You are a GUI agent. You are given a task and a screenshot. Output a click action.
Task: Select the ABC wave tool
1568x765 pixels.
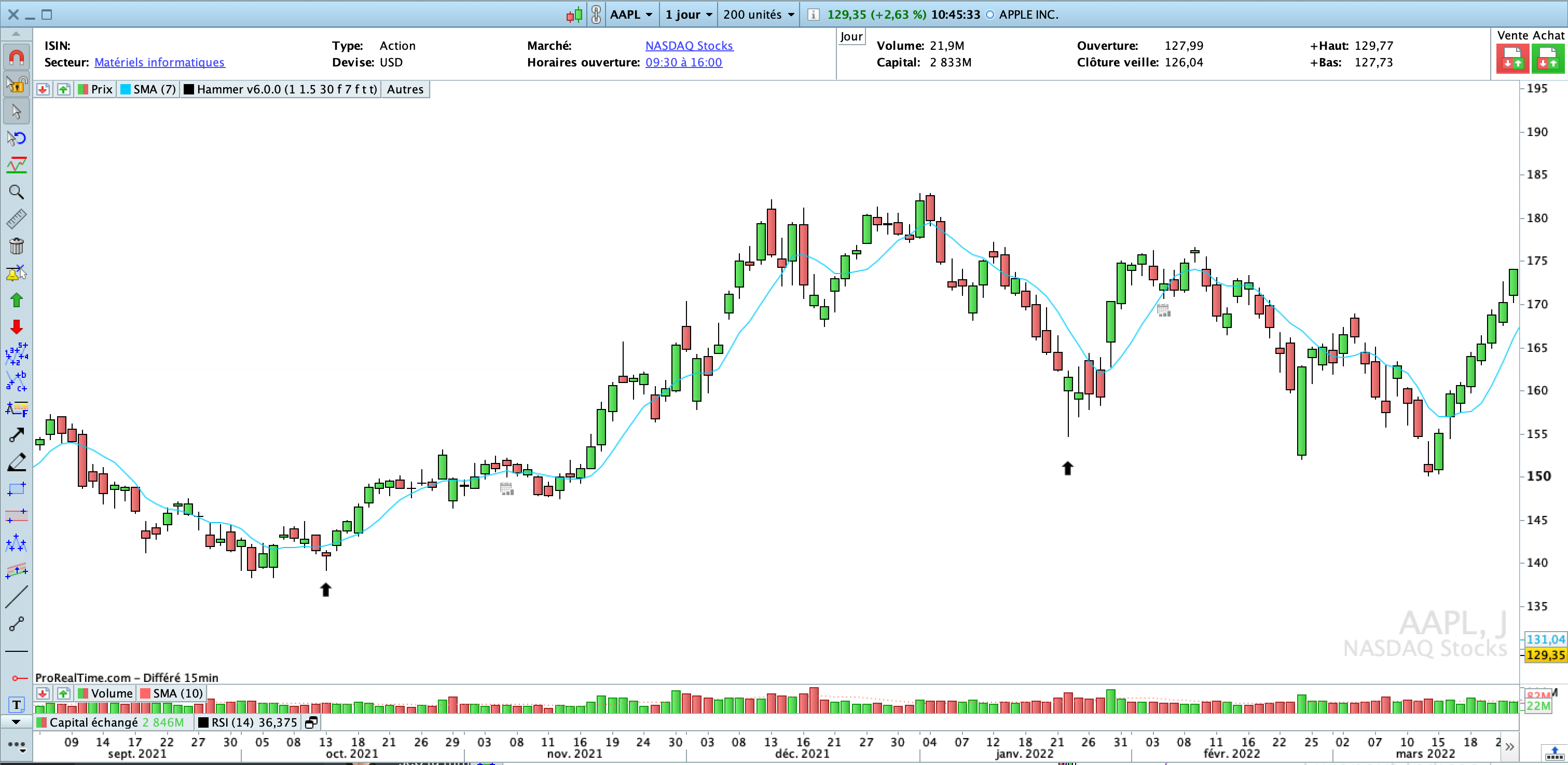click(17, 380)
